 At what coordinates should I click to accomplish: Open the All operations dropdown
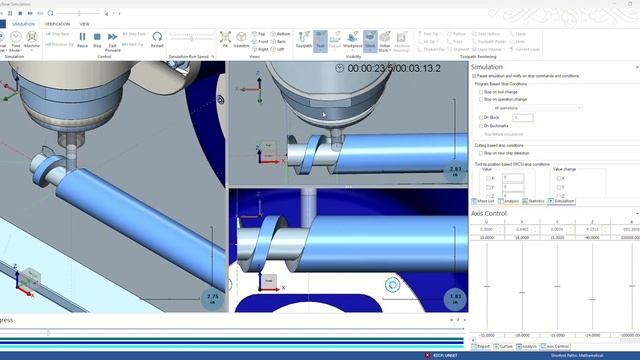tap(537, 108)
